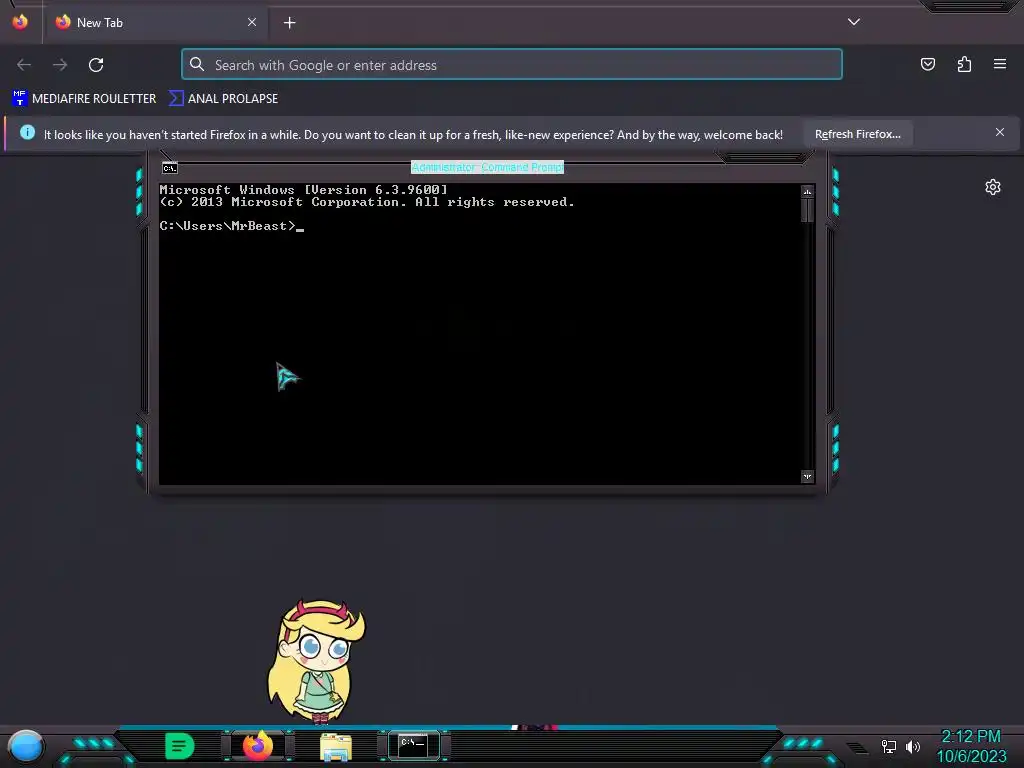The width and height of the screenshot is (1024, 768).
Task: Dismiss the Firefox refresh notification bar
Action: [1000, 133]
